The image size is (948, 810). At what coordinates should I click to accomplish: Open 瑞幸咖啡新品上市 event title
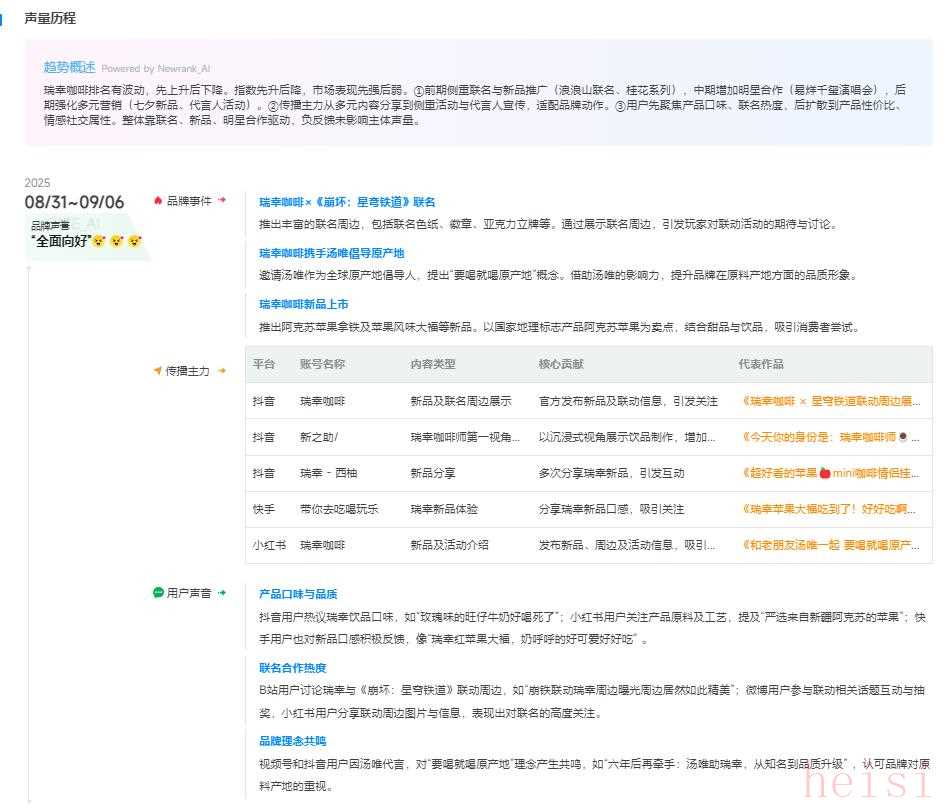(303, 304)
